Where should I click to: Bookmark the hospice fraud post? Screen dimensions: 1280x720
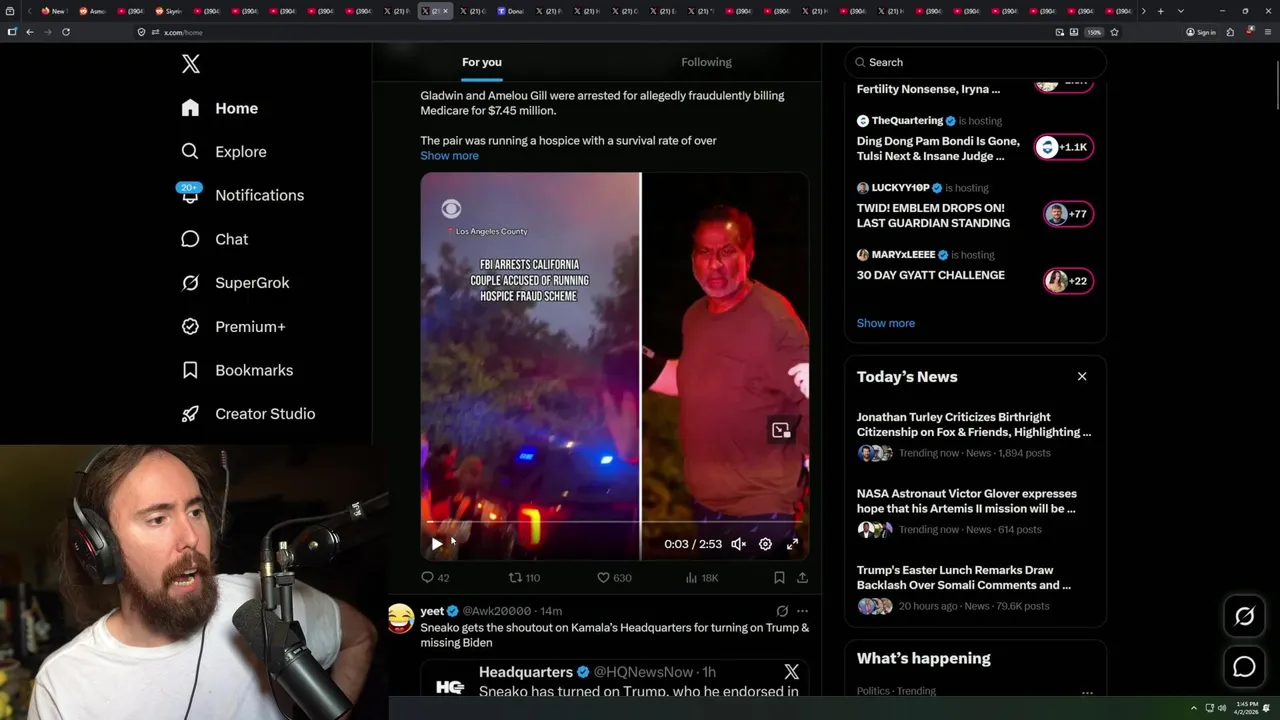779,577
